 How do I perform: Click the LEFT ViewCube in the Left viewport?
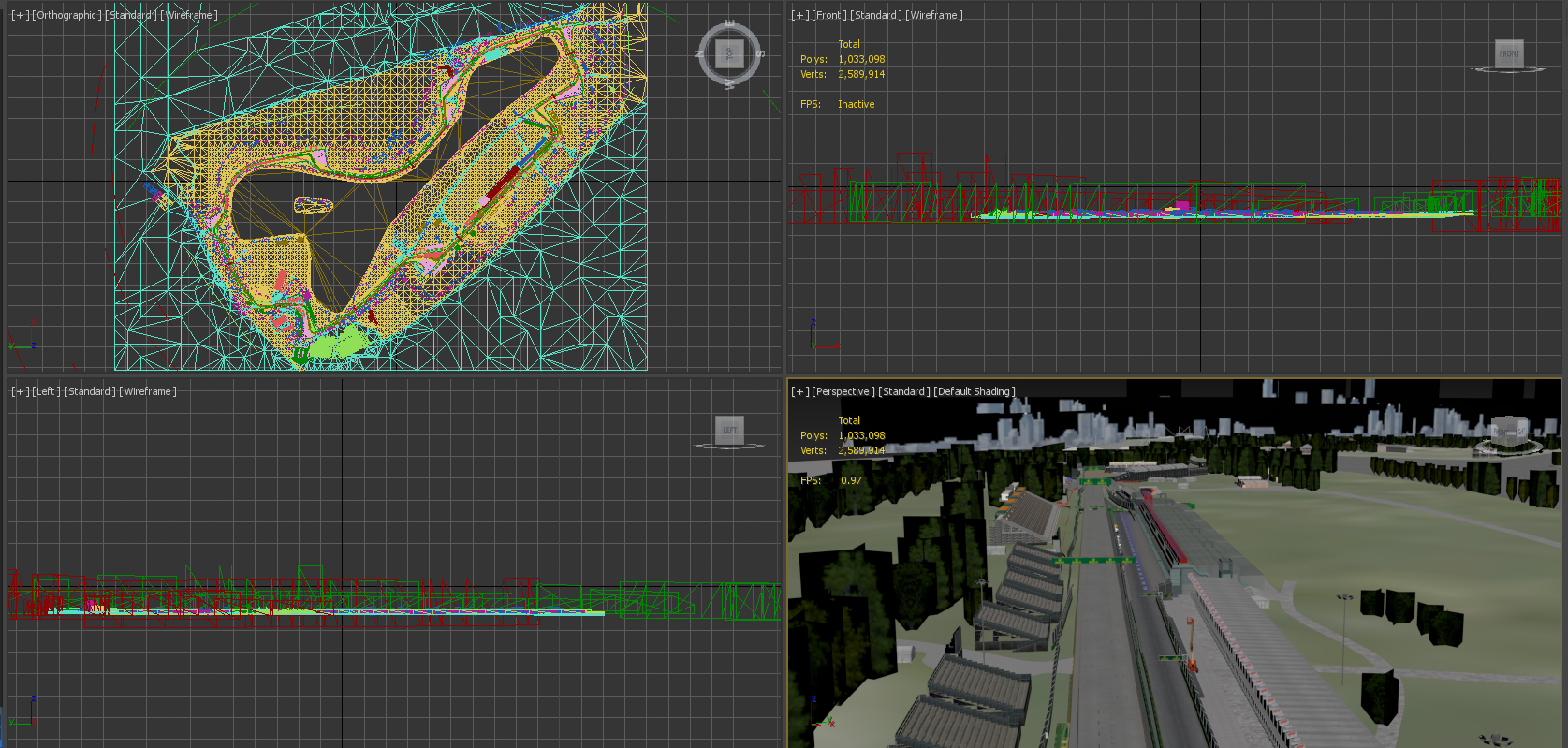pyautogui.click(x=729, y=430)
